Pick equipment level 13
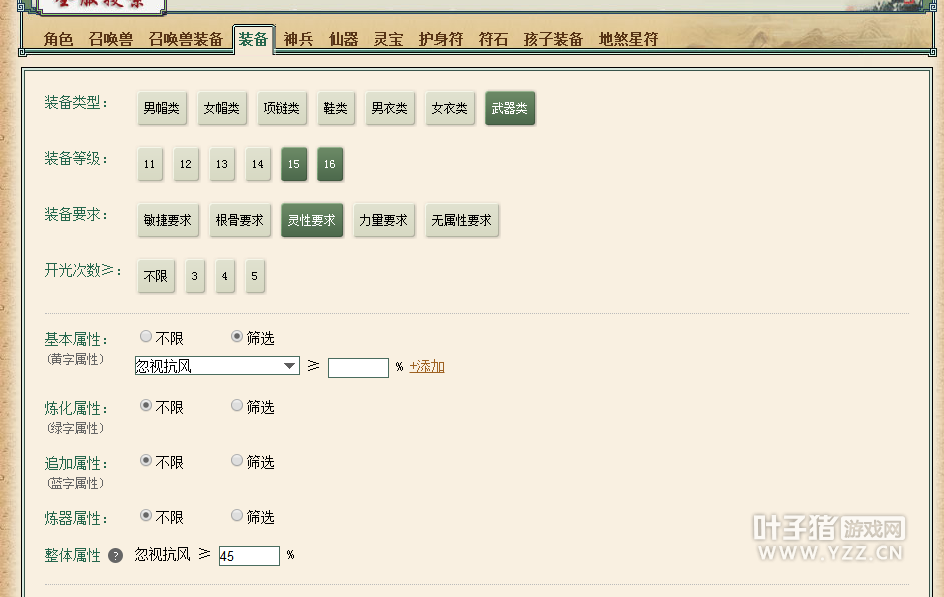The image size is (944, 597). [221, 164]
